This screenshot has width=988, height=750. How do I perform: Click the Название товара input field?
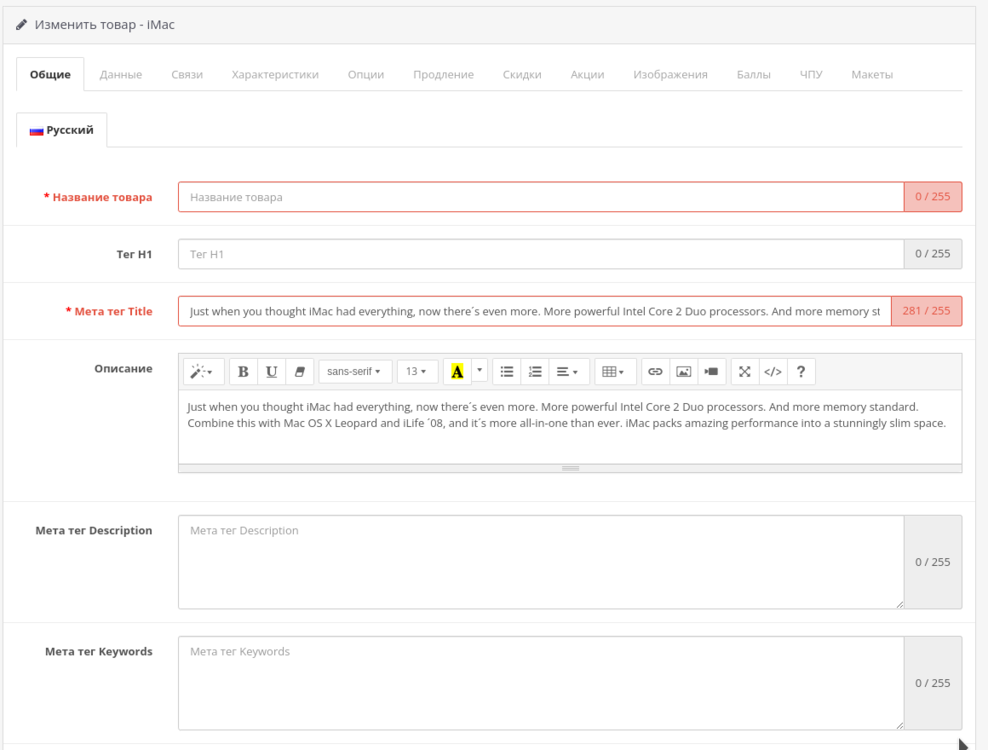[540, 197]
